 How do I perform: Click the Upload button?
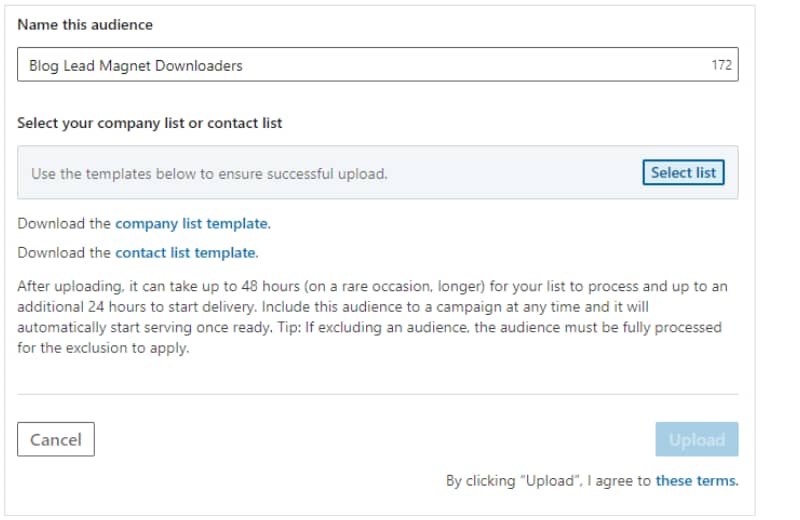tap(696, 439)
